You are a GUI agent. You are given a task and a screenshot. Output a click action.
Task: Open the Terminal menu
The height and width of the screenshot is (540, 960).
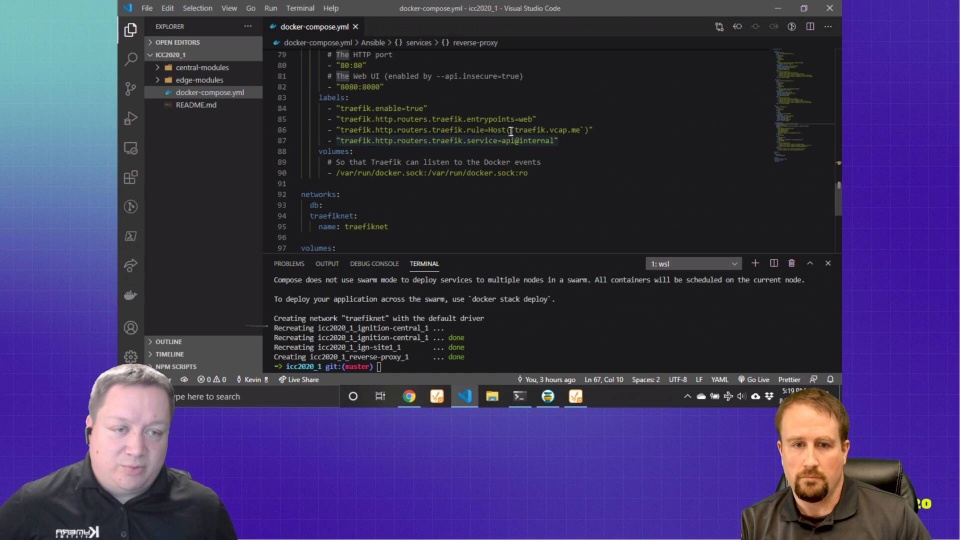(x=300, y=8)
